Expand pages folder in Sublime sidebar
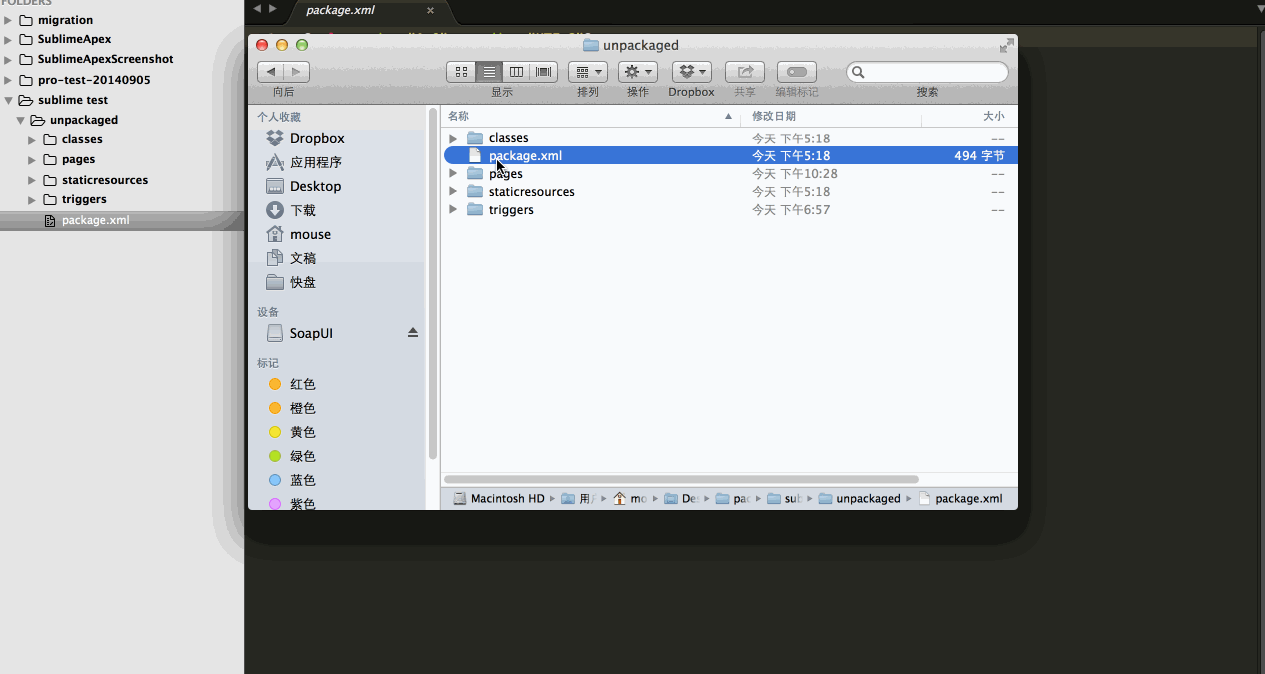 coord(32,160)
